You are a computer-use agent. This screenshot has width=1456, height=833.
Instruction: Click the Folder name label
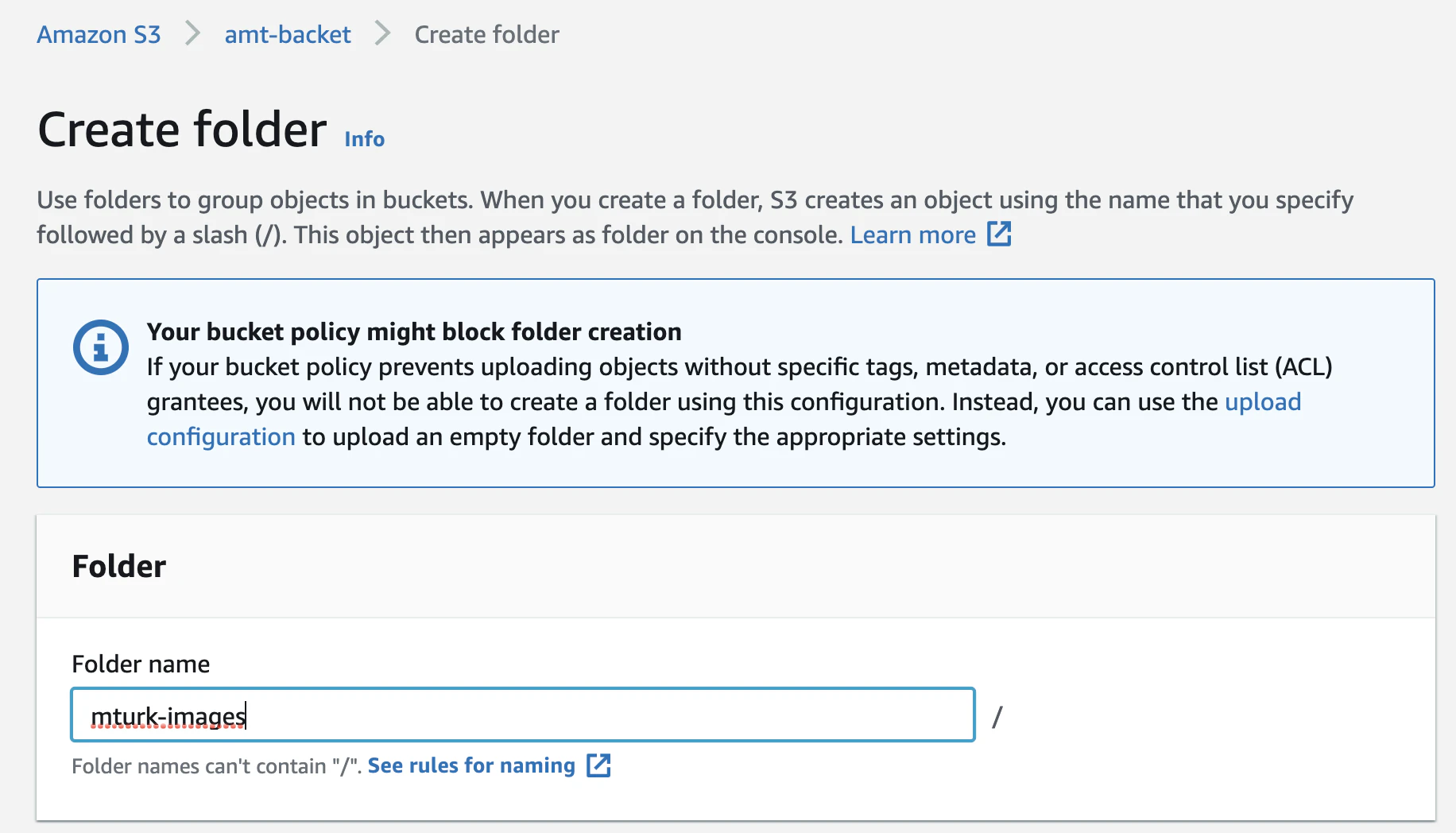[x=141, y=664]
